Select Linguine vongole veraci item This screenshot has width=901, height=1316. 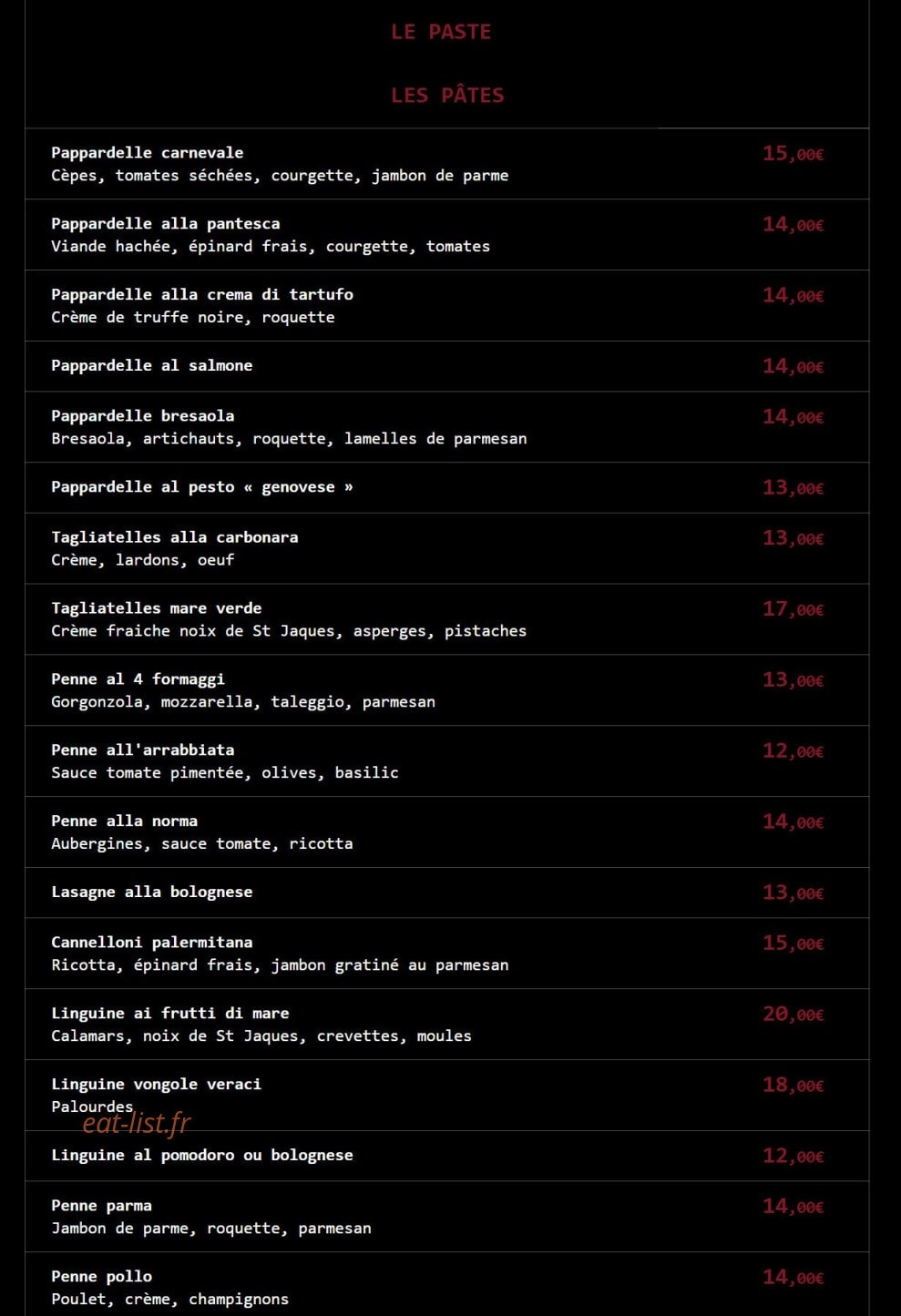point(157,1084)
